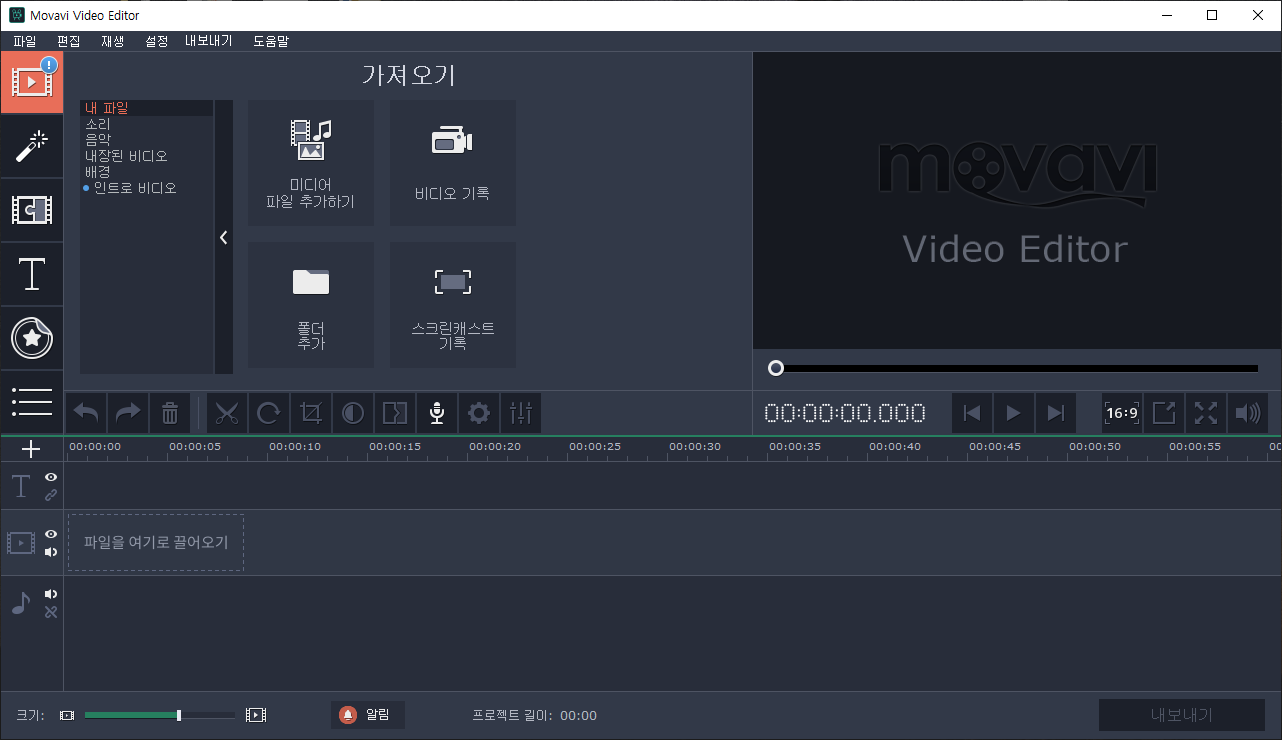Select the Crop tool
The image size is (1282, 740).
311,413
